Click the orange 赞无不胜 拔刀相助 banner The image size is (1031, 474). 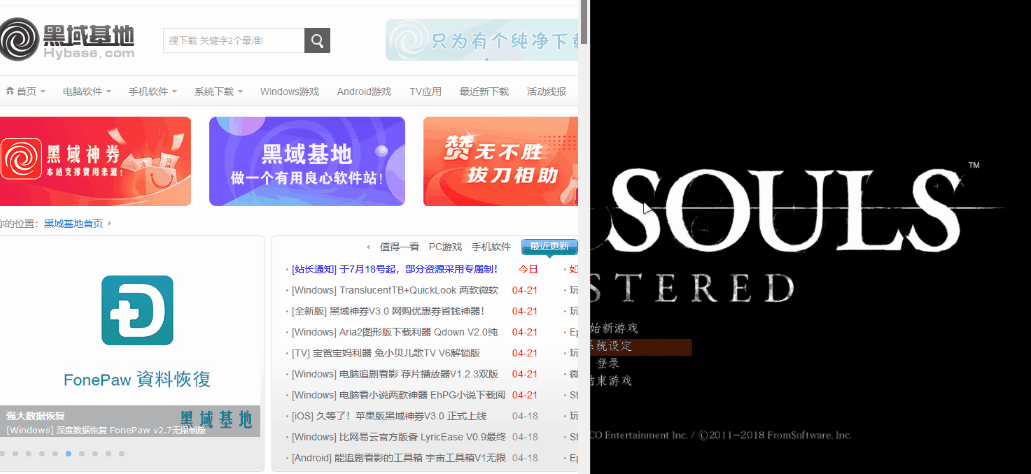(500, 161)
